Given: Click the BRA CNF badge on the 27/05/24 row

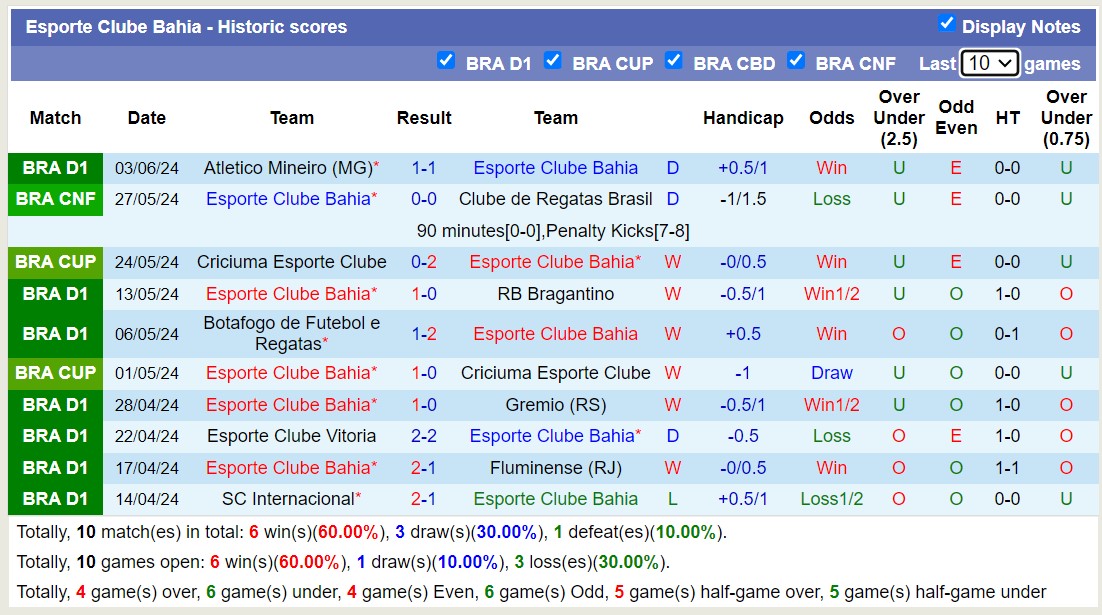Looking at the screenshot, I should pyautogui.click(x=55, y=199).
